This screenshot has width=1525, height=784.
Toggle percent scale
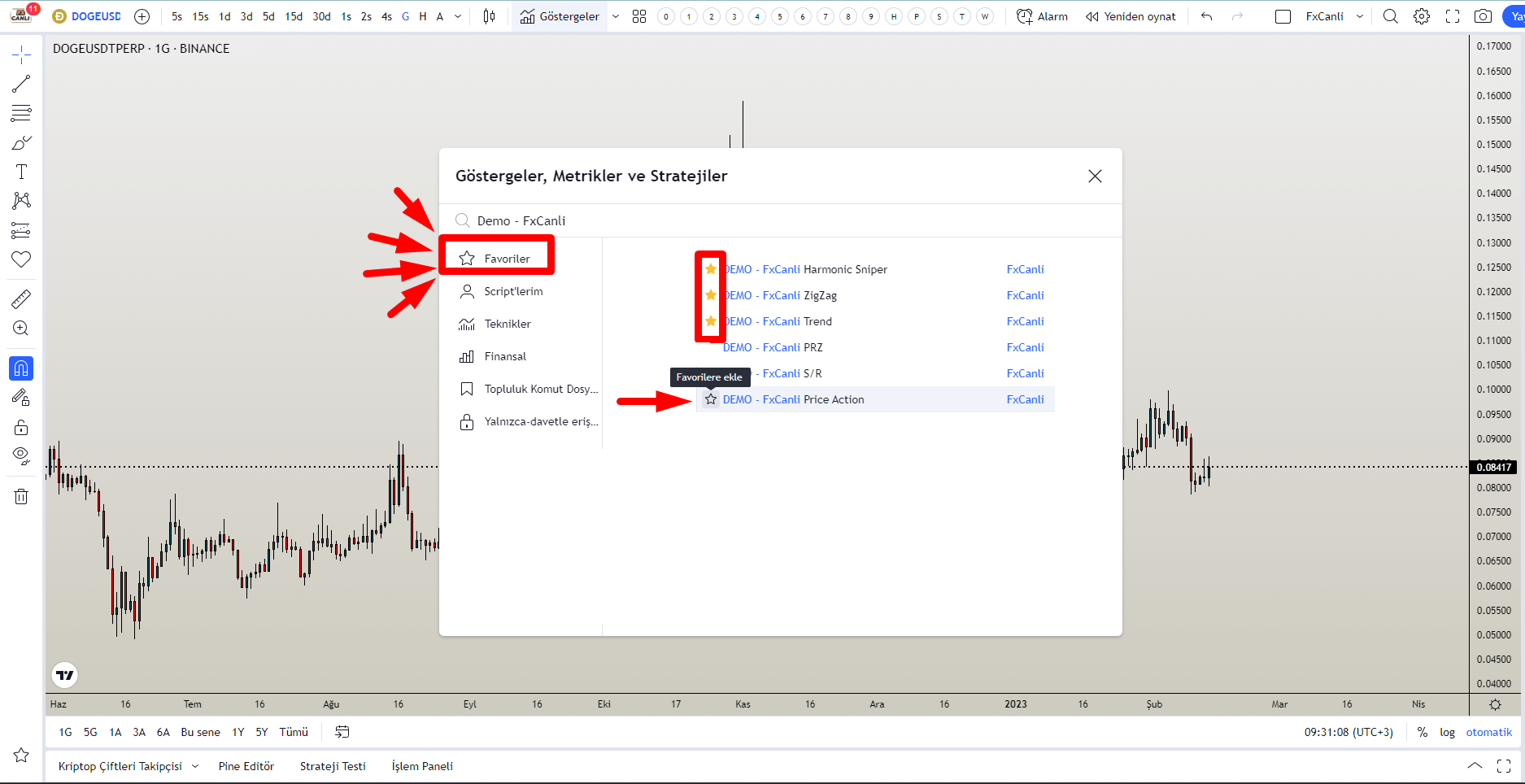pos(1423,732)
